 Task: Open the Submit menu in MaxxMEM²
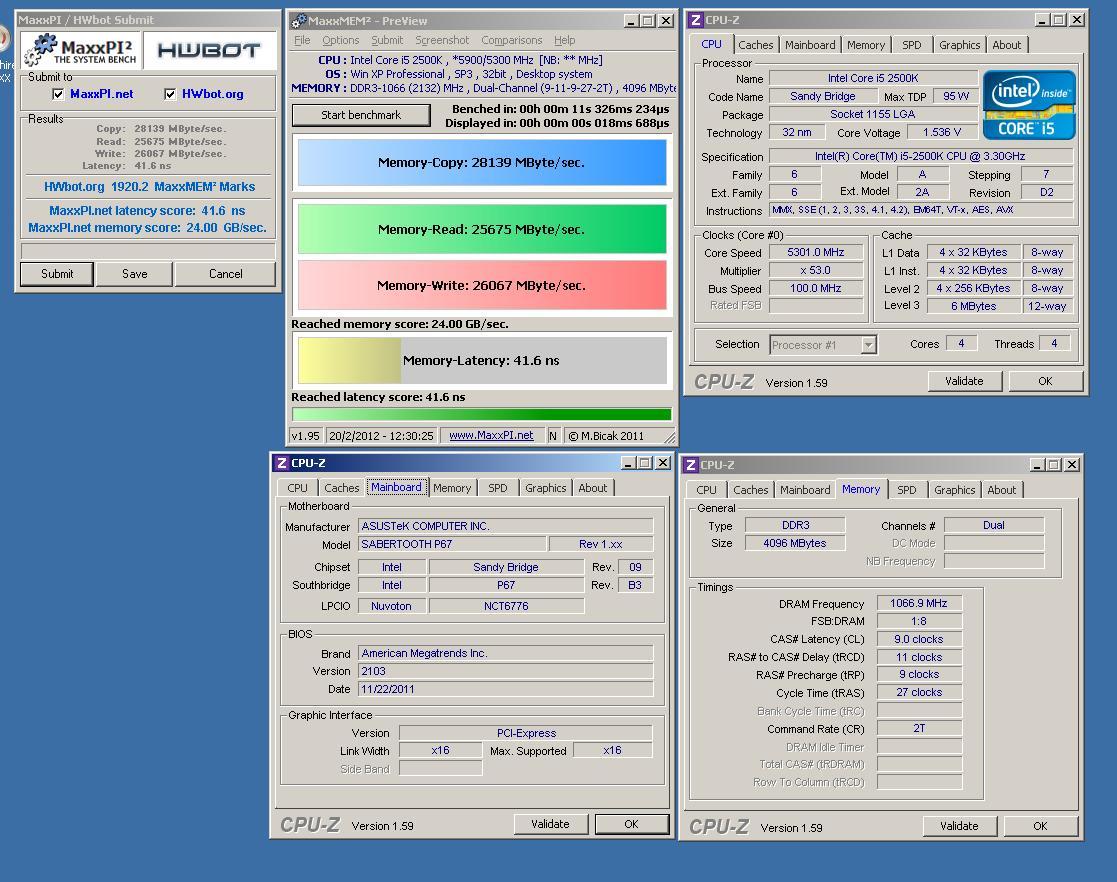click(387, 41)
